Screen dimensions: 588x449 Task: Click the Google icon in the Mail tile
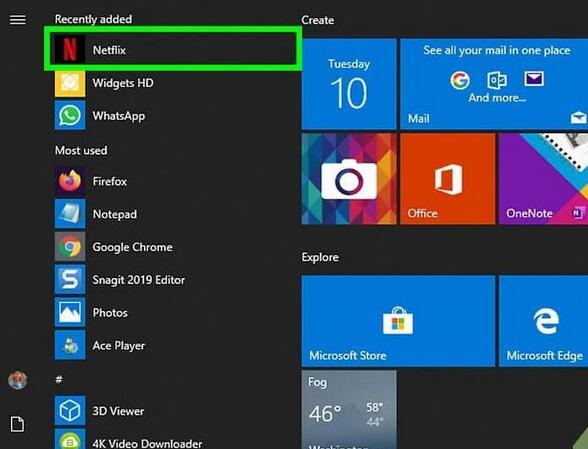(460, 80)
